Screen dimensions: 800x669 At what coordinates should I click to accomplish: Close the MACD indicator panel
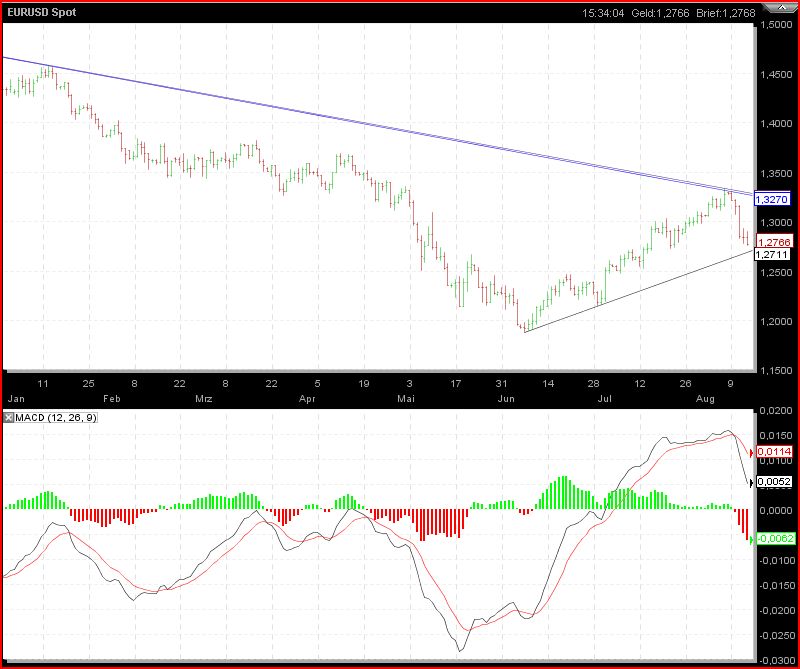click(8, 416)
